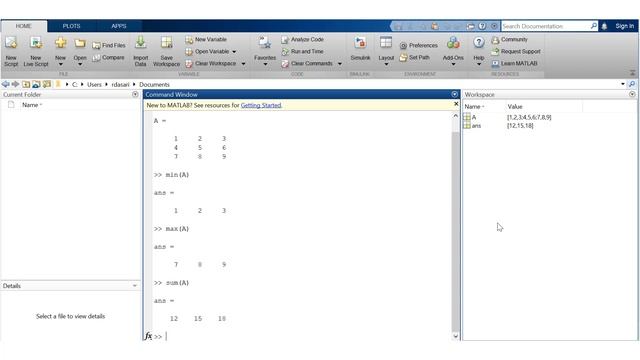Go forward using the right arrow in address bar
The height and width of the screenshot is (360, 640).
(x=16, y=84)
